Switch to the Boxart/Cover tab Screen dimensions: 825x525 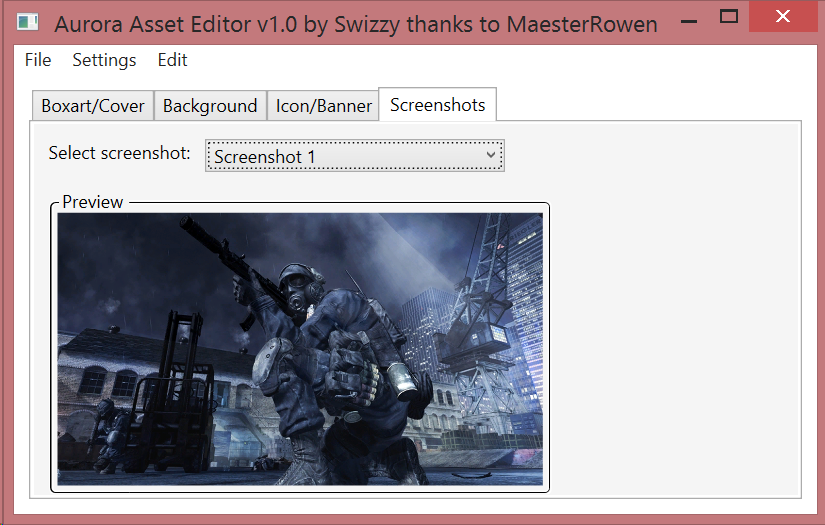tap(93, 106)
